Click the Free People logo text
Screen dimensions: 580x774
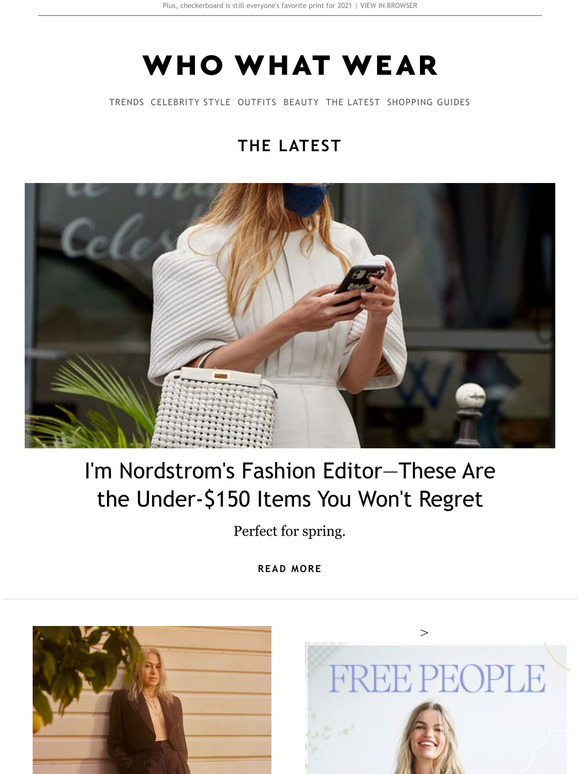[x=436, y=678]
